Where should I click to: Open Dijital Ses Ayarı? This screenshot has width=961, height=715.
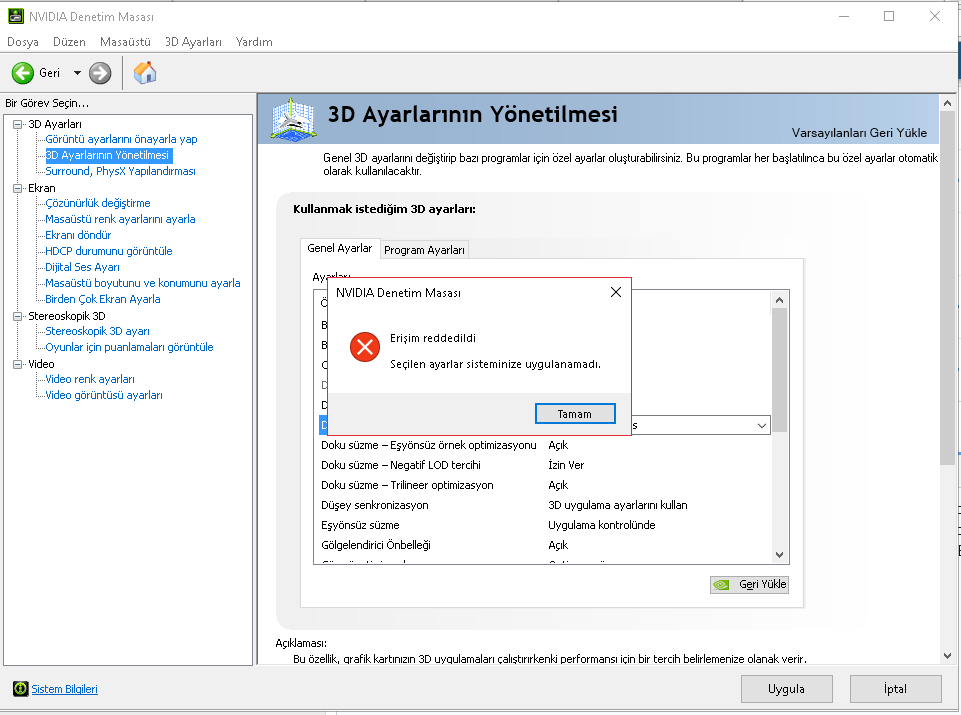click(82, 267)
